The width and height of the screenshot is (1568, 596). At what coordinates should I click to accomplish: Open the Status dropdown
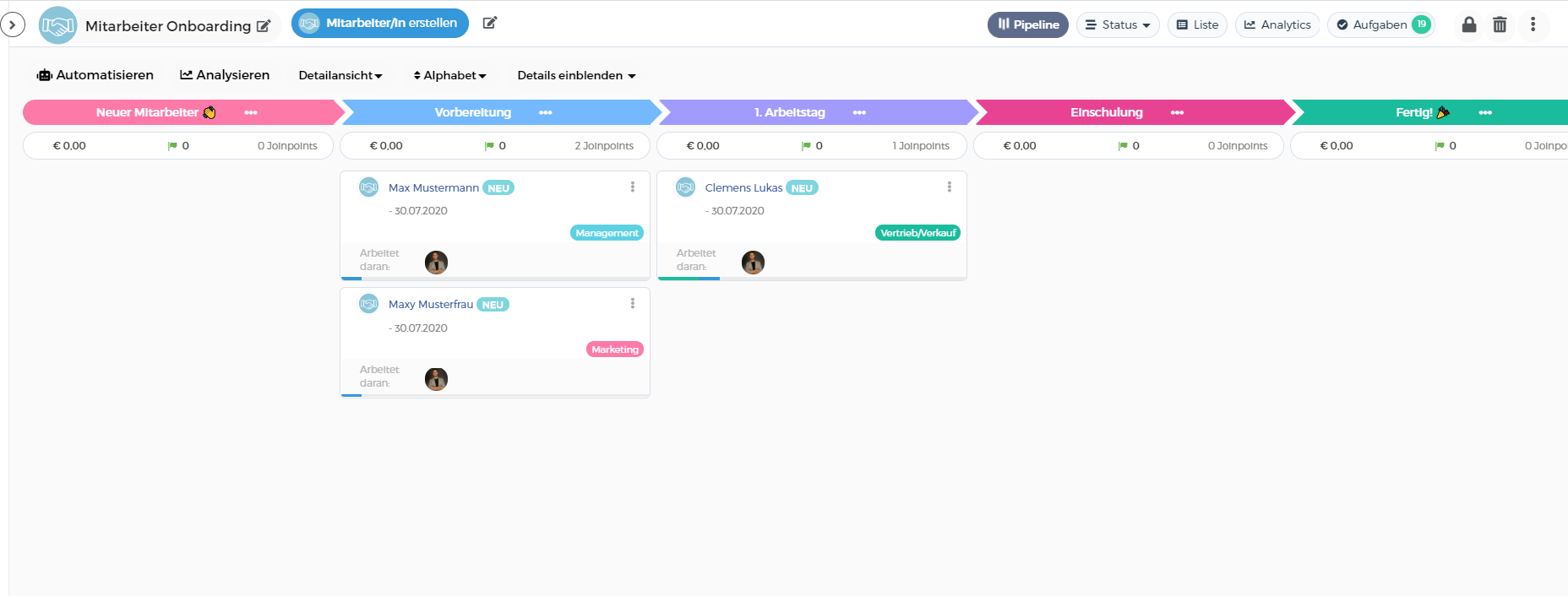point(1118,24)
